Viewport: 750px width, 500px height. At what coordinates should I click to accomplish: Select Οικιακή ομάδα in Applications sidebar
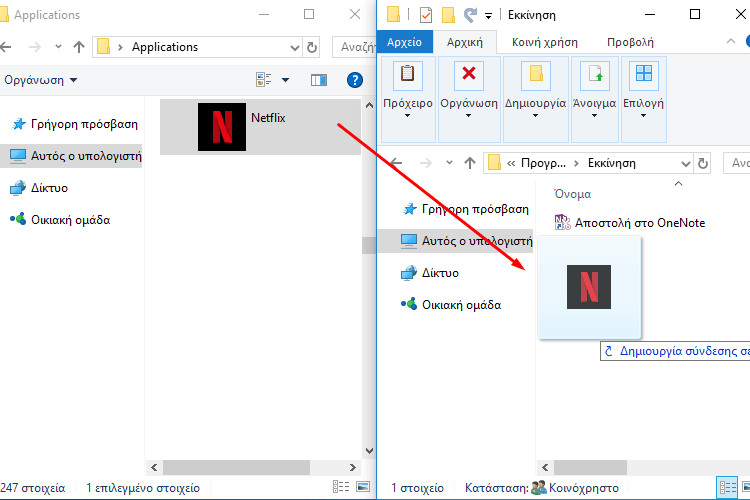tap(60, 220)
